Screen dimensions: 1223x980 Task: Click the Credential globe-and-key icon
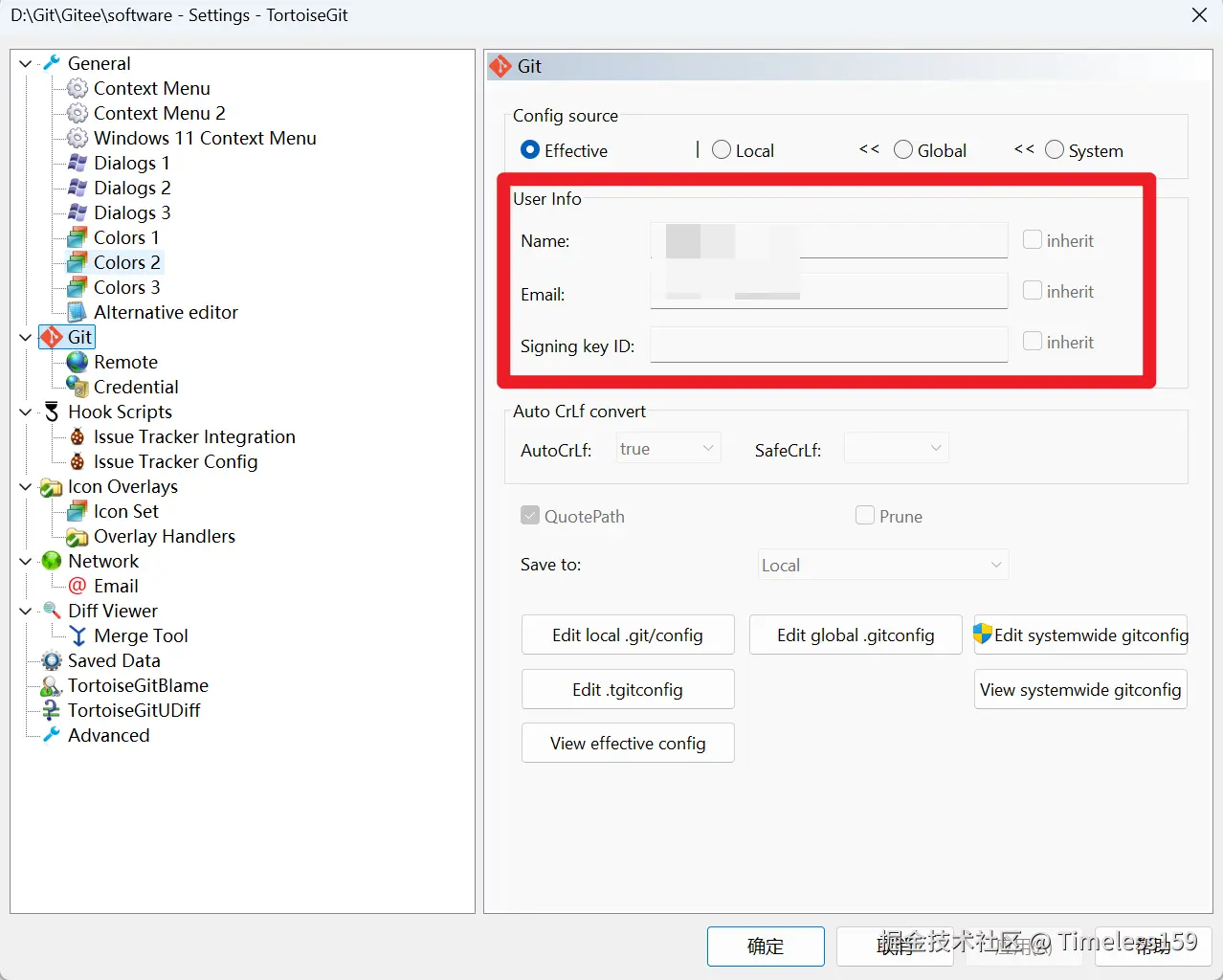(78, 387)
